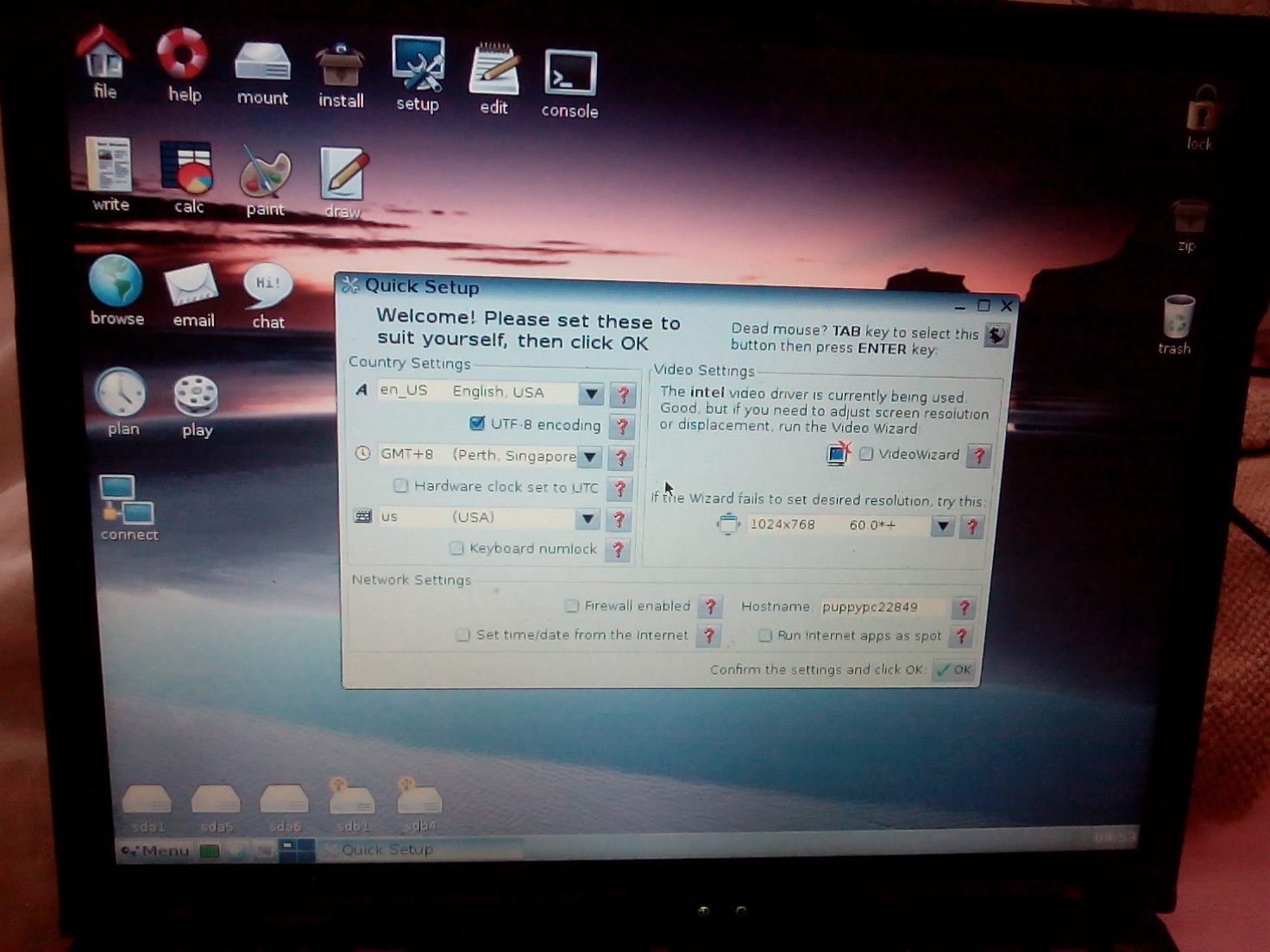Open the sda5 drive icon

[x=216, y=806]
